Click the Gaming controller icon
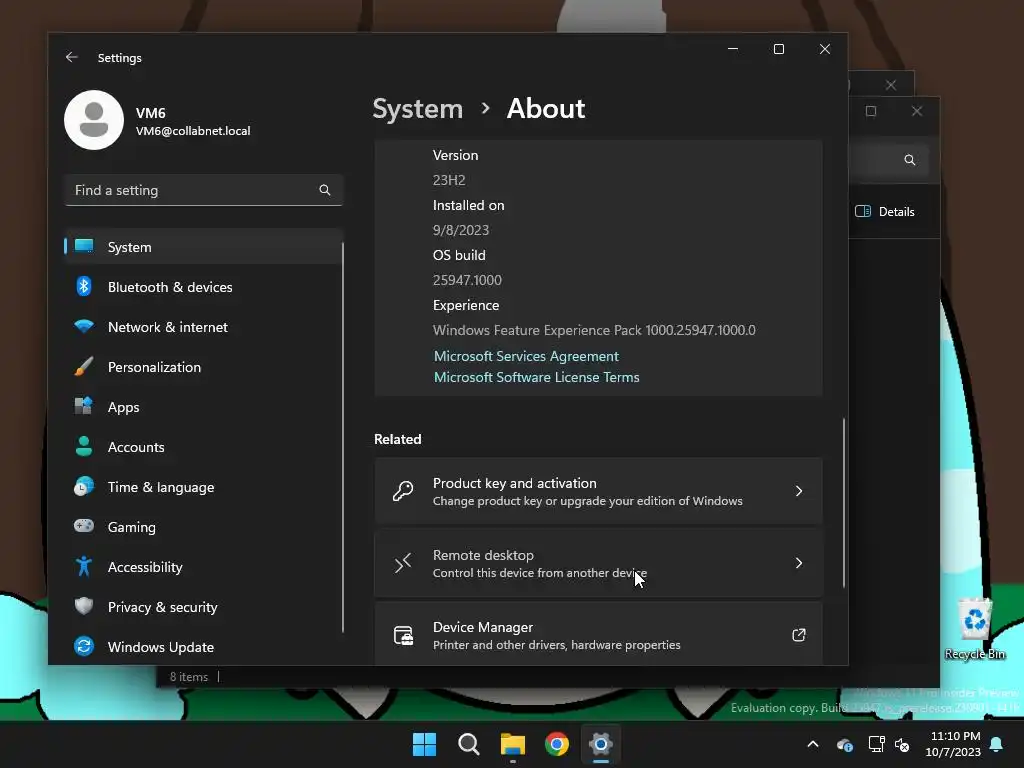1024x768 pixels. [x=84, y=526]
